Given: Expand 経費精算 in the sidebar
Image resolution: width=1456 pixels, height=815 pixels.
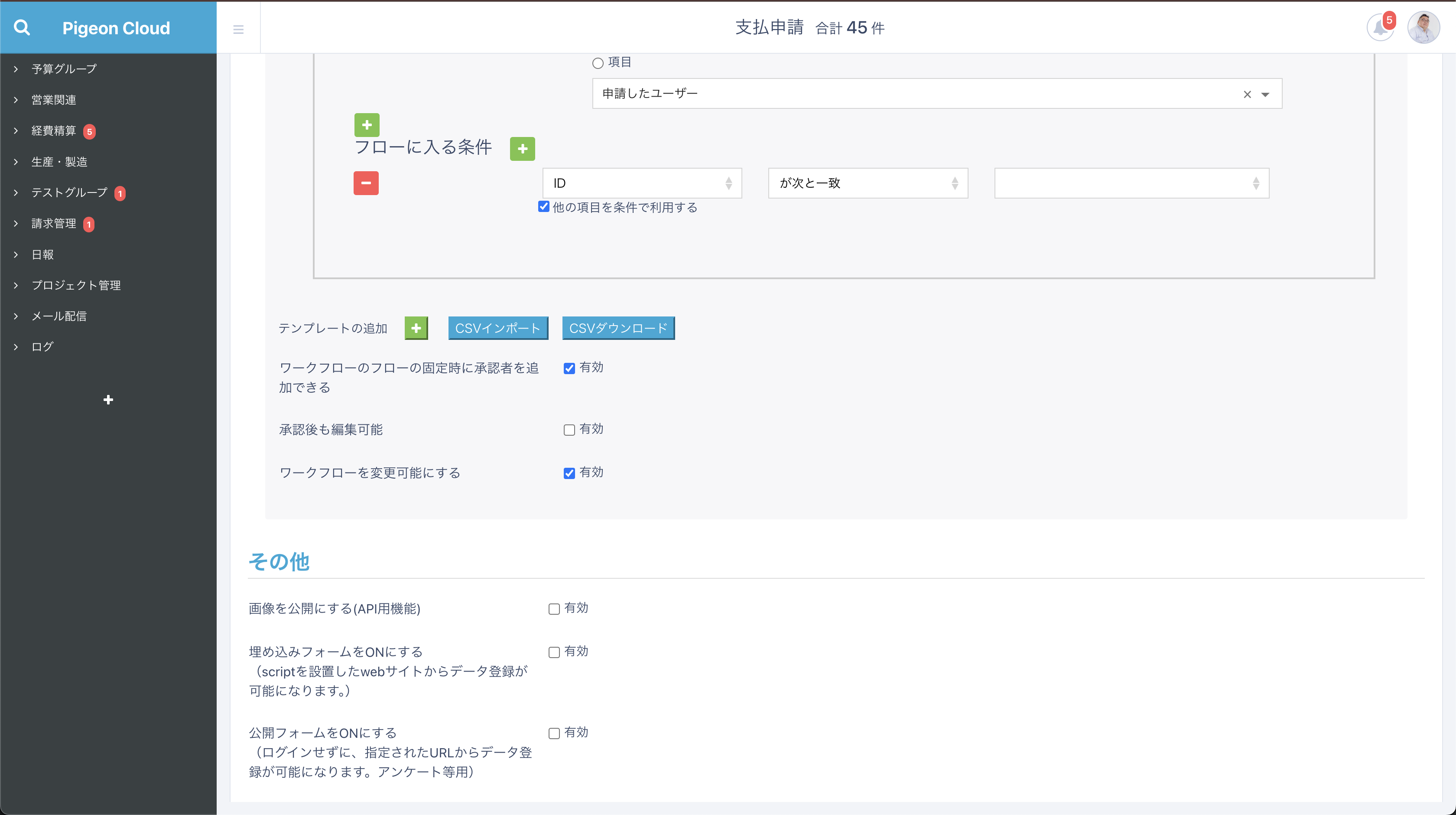Looking at the screenshot, I should tap(53, 130).
